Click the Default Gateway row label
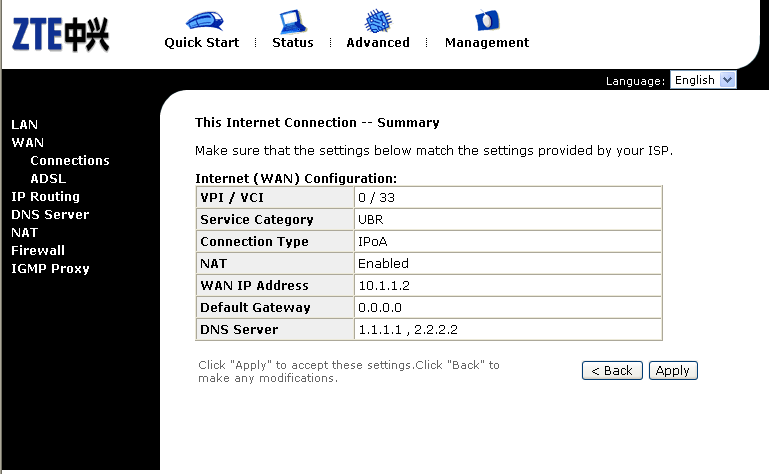Screen dimensions: 769x474 pyautogui.click(x=255, y=308)
